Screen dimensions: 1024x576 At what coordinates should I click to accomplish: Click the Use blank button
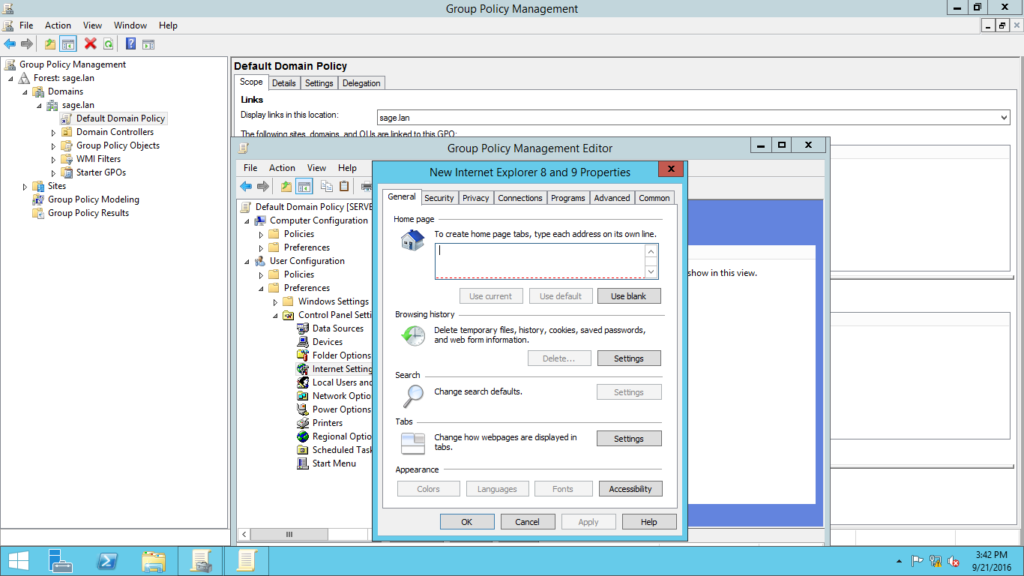pyautogui.click(x=628, y=296)
